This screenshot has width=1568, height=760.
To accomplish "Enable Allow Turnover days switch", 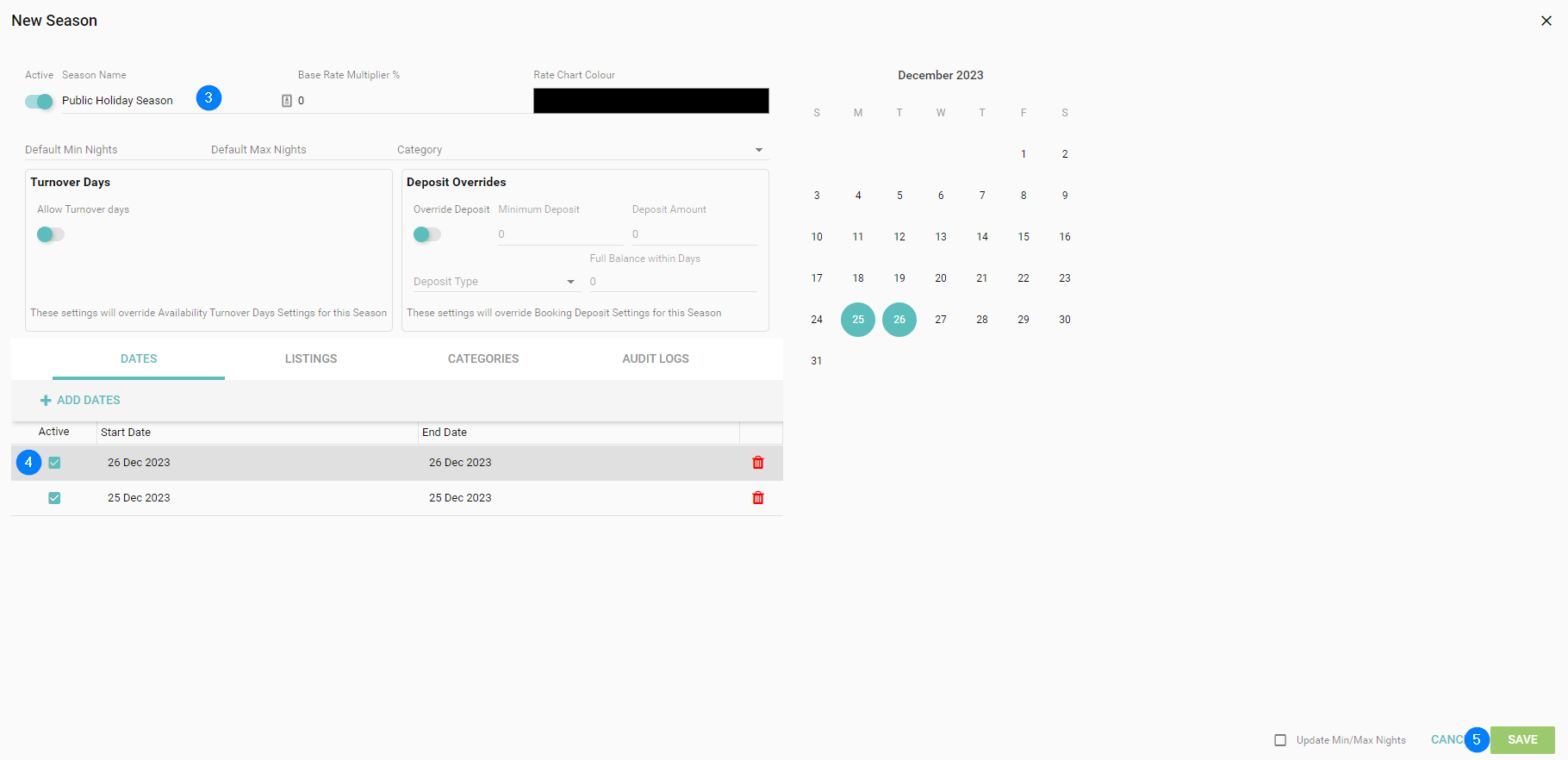I will (50, 234).
